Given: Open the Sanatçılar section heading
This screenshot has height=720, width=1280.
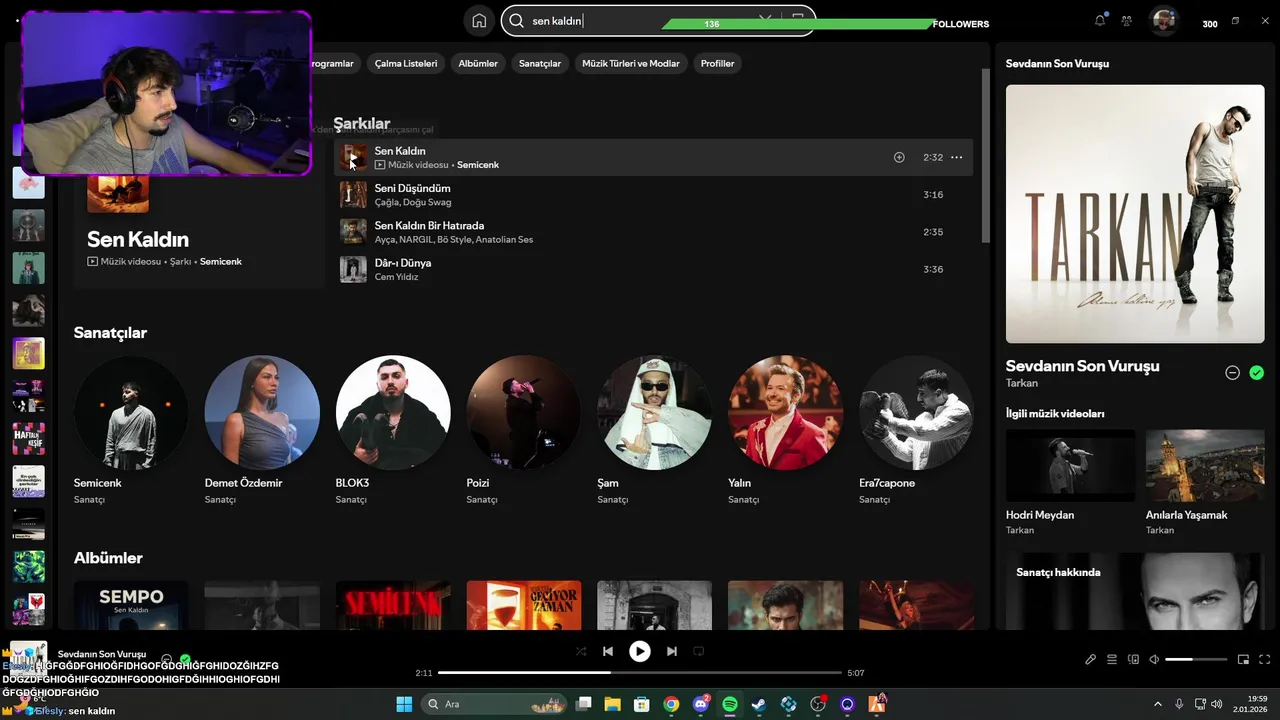Looking at the screenshot, I should coord(110,333).
